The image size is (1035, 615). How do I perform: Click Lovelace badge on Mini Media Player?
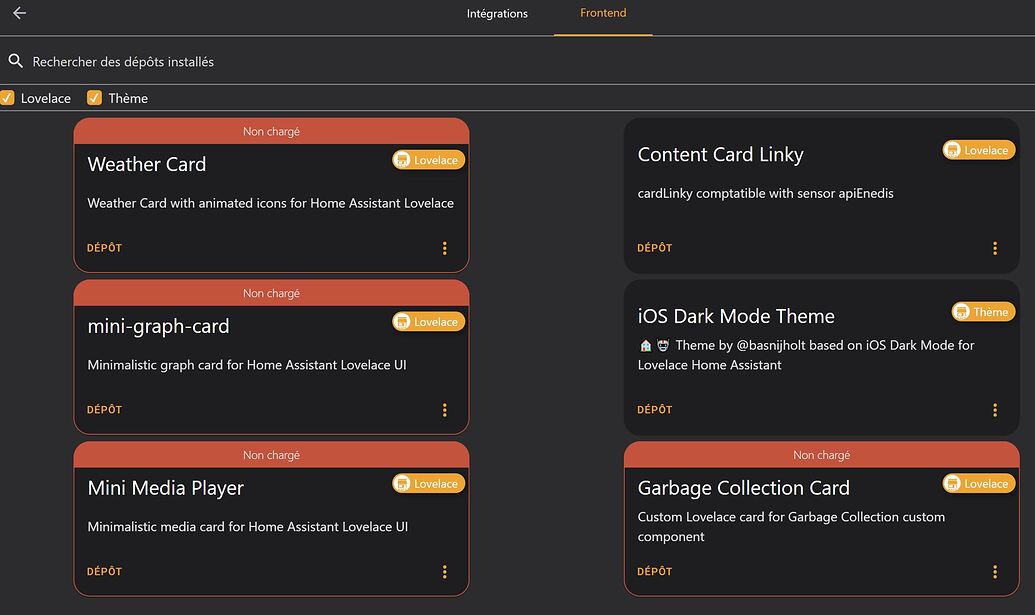coord(428,483)
